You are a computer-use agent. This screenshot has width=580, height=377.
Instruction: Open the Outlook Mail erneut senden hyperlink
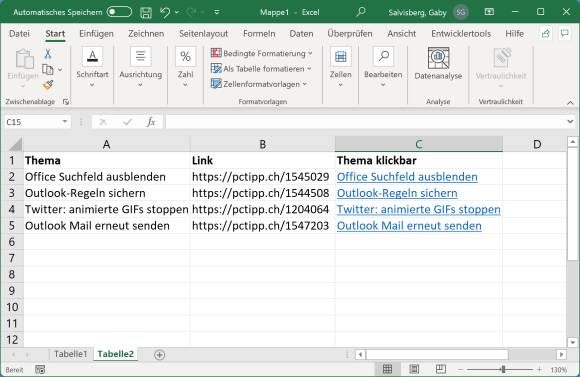pos(409,226)
